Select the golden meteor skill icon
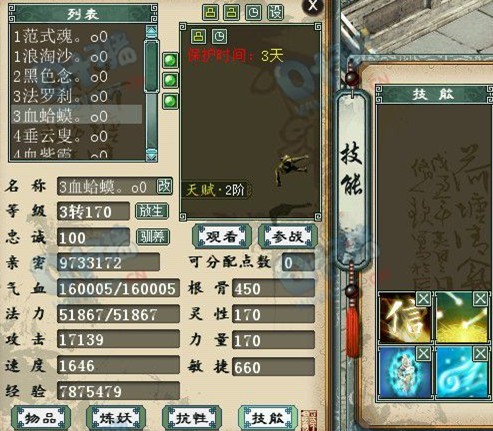This screenshot has width=493, height=431. pos(462,317)
